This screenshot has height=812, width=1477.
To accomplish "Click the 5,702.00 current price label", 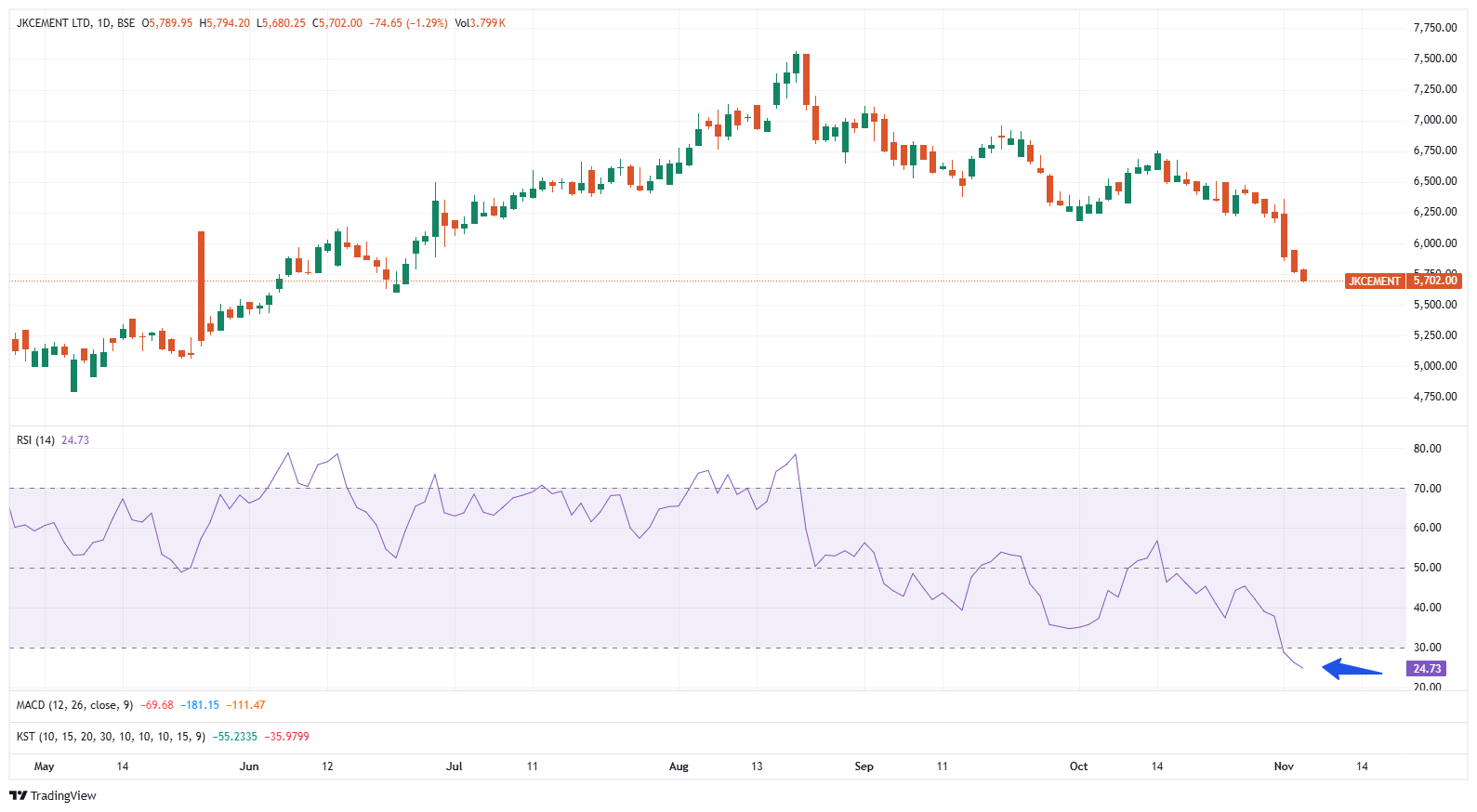I will click(x=1434, y=281).
